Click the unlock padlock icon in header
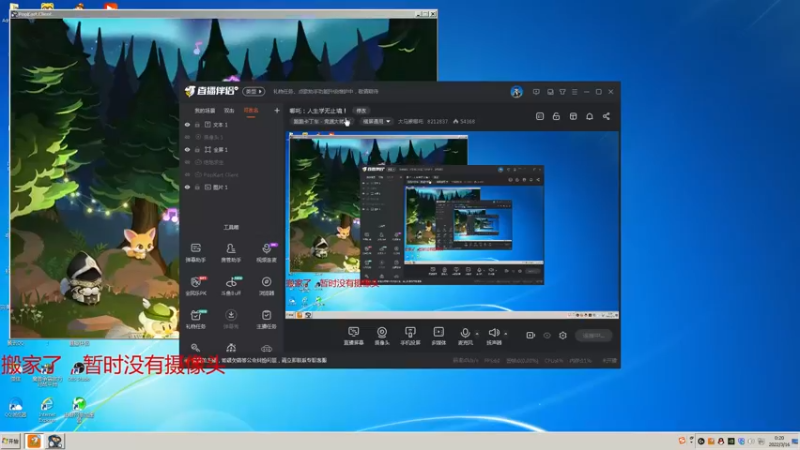The width and height of the screenshot is (800, 450). coord(556,116)
